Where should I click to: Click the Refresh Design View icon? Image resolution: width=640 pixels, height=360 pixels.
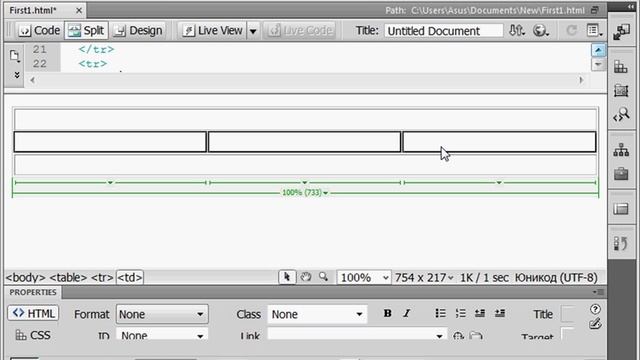coord(571,31)
